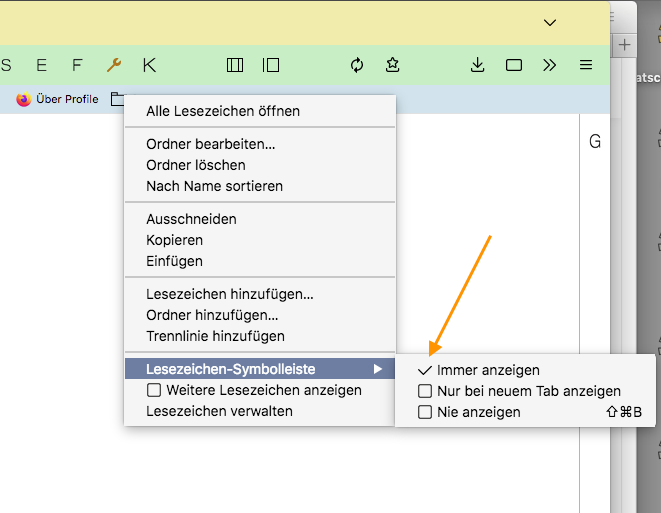661x513 pixels.
Task: Expand the toolbar overflow chevron
Action: tap(549, 65)
